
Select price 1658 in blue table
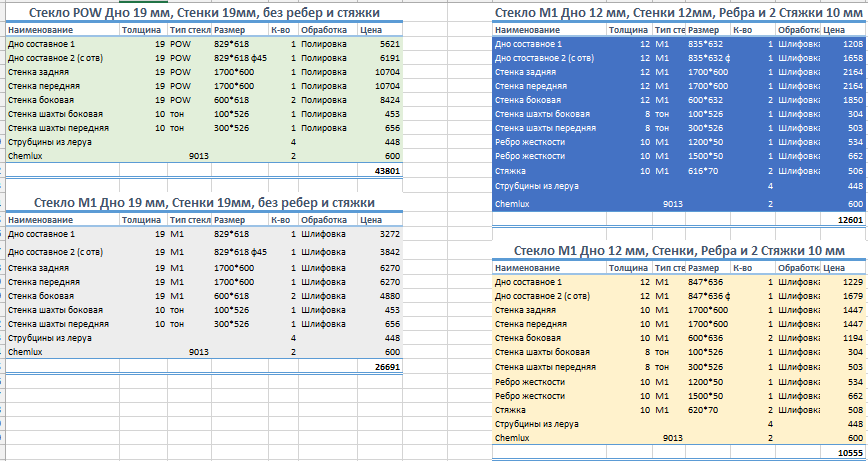coord(853,58)
